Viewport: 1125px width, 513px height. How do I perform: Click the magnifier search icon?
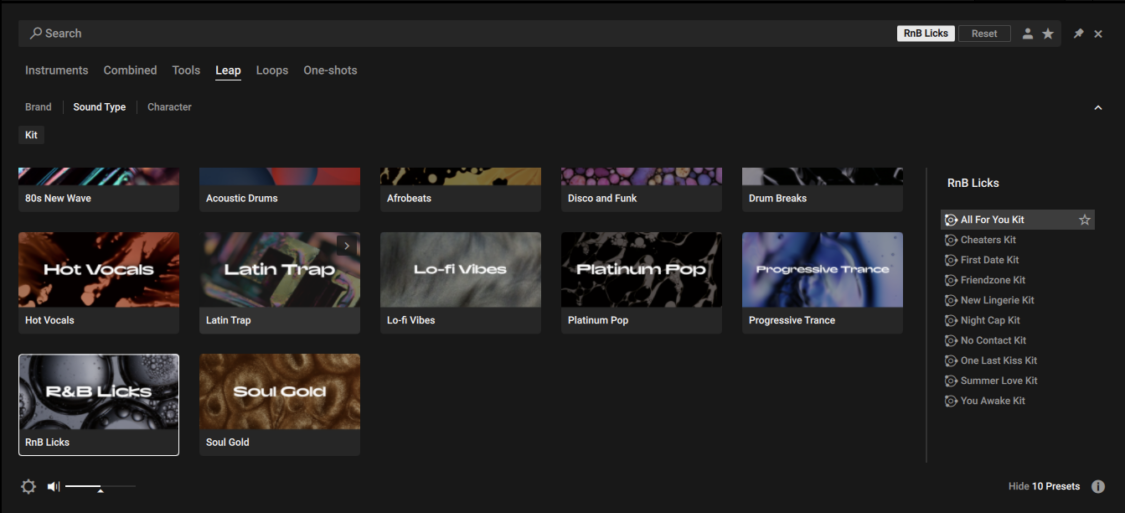36,33
